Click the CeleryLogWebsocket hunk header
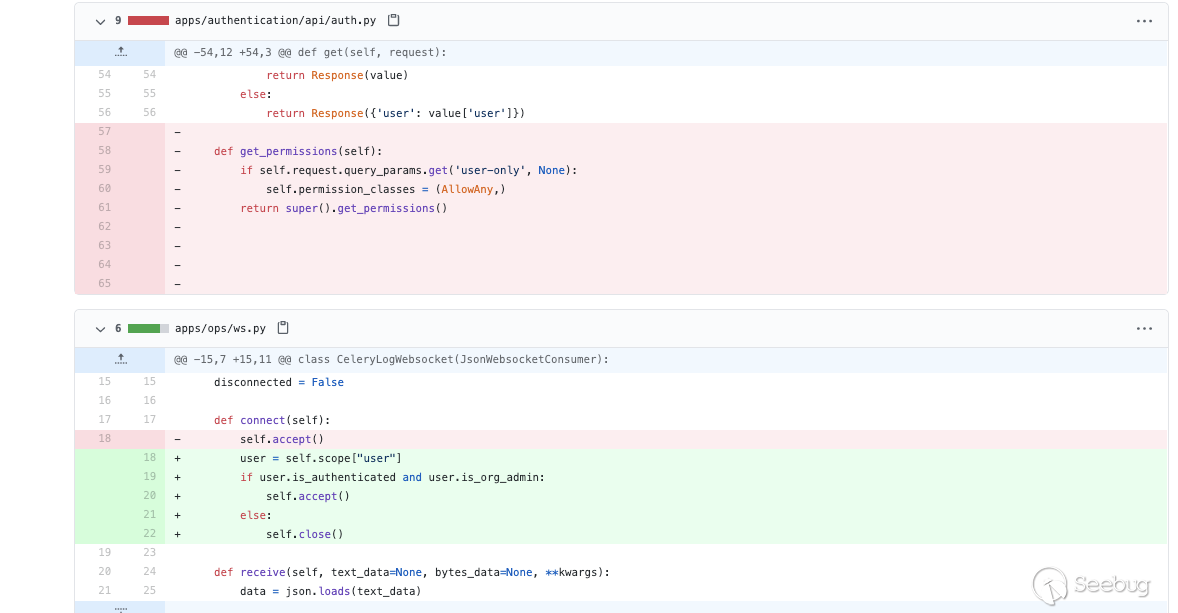Viewport: 1178px width, 613px height. coord(391,359)
